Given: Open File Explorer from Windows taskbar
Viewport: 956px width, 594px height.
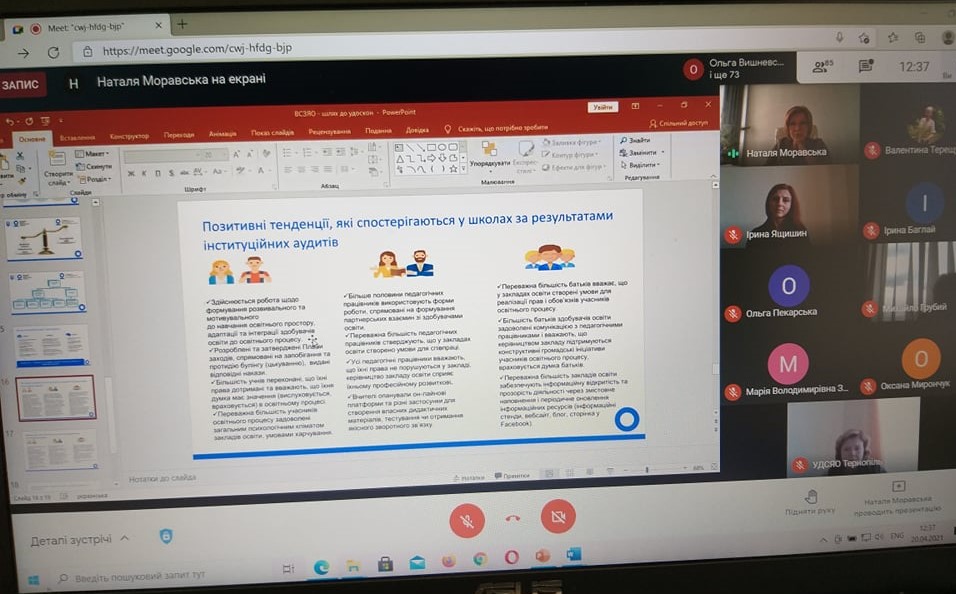Looking at the screenshot, I should pos(353,565).
